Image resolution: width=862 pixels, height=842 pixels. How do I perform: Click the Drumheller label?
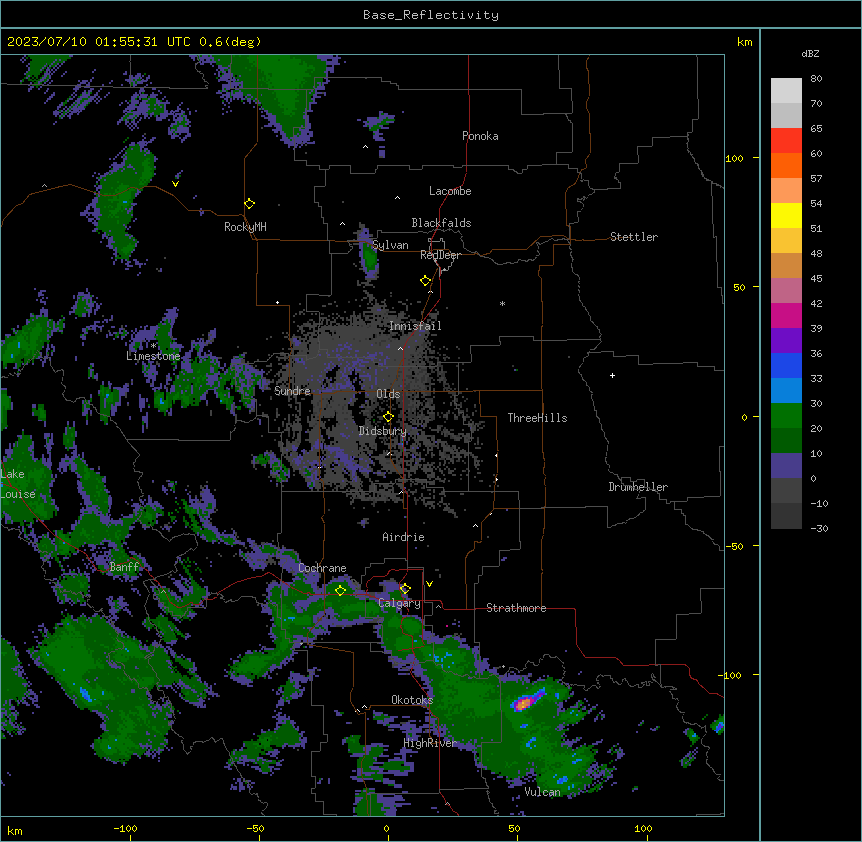tap(638, 487)
